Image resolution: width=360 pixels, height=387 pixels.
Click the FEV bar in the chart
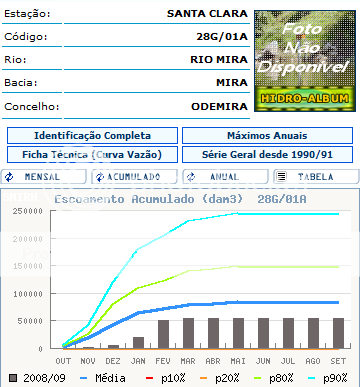163,334
